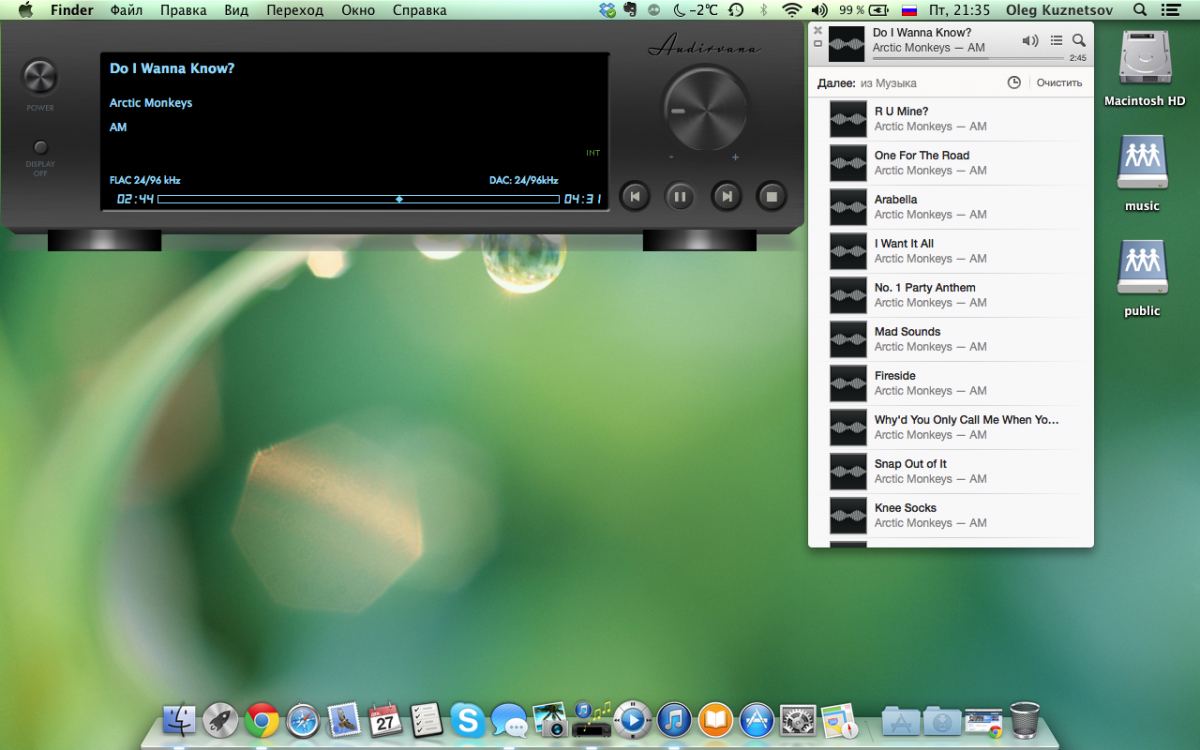
Task: Click current track album art thumbnail
Action: point(847,44)
